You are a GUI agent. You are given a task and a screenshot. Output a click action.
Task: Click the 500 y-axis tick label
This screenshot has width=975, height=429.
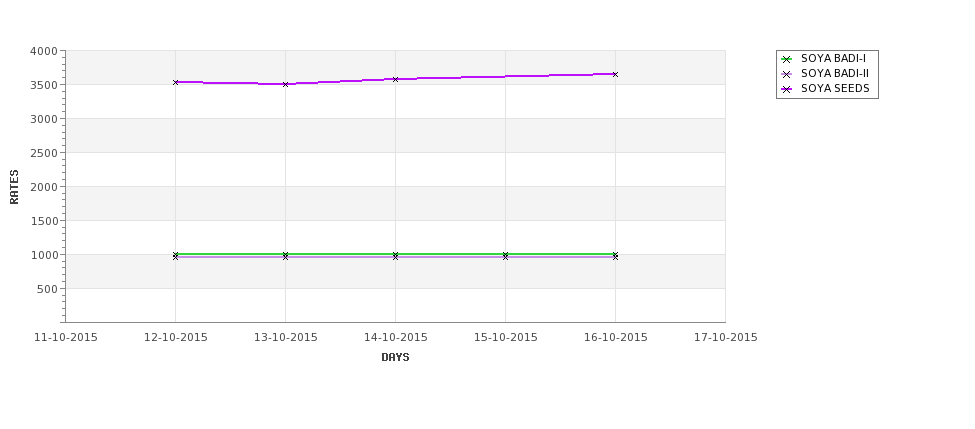(48, 289)
